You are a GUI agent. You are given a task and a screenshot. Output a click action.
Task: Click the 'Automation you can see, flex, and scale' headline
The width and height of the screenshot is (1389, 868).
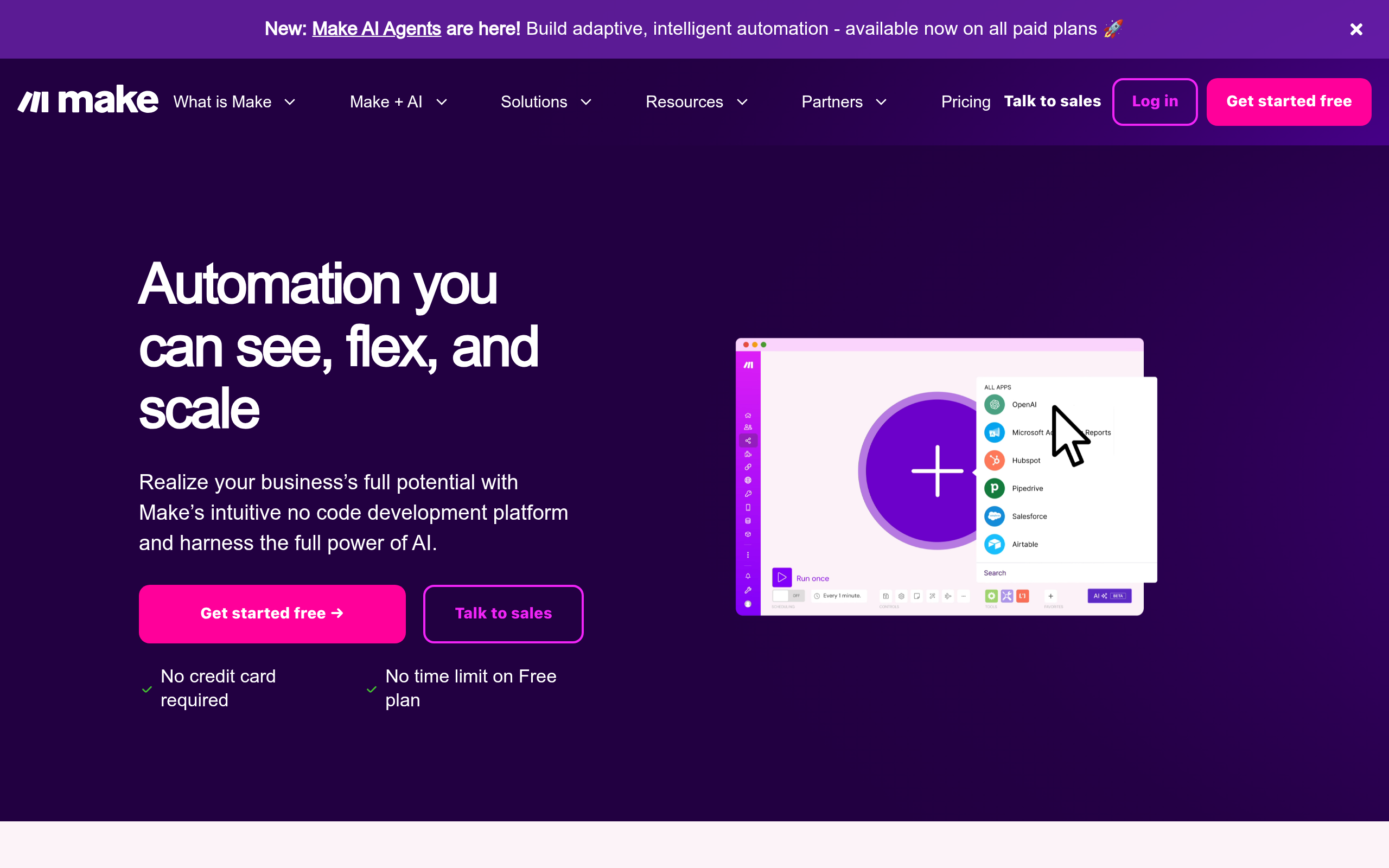pos(339,346)
